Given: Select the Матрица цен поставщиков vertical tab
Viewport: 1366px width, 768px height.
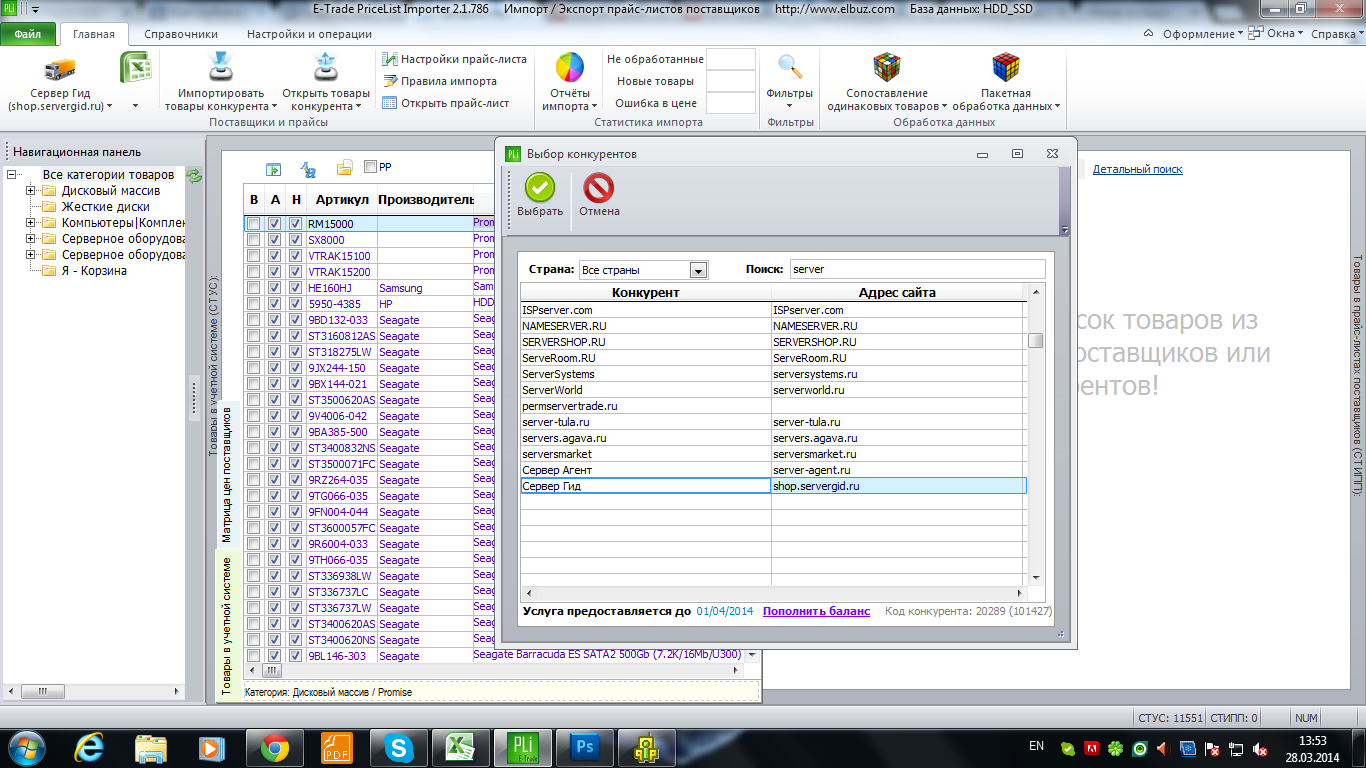Looking at the screenshot, I should point(226,473).
